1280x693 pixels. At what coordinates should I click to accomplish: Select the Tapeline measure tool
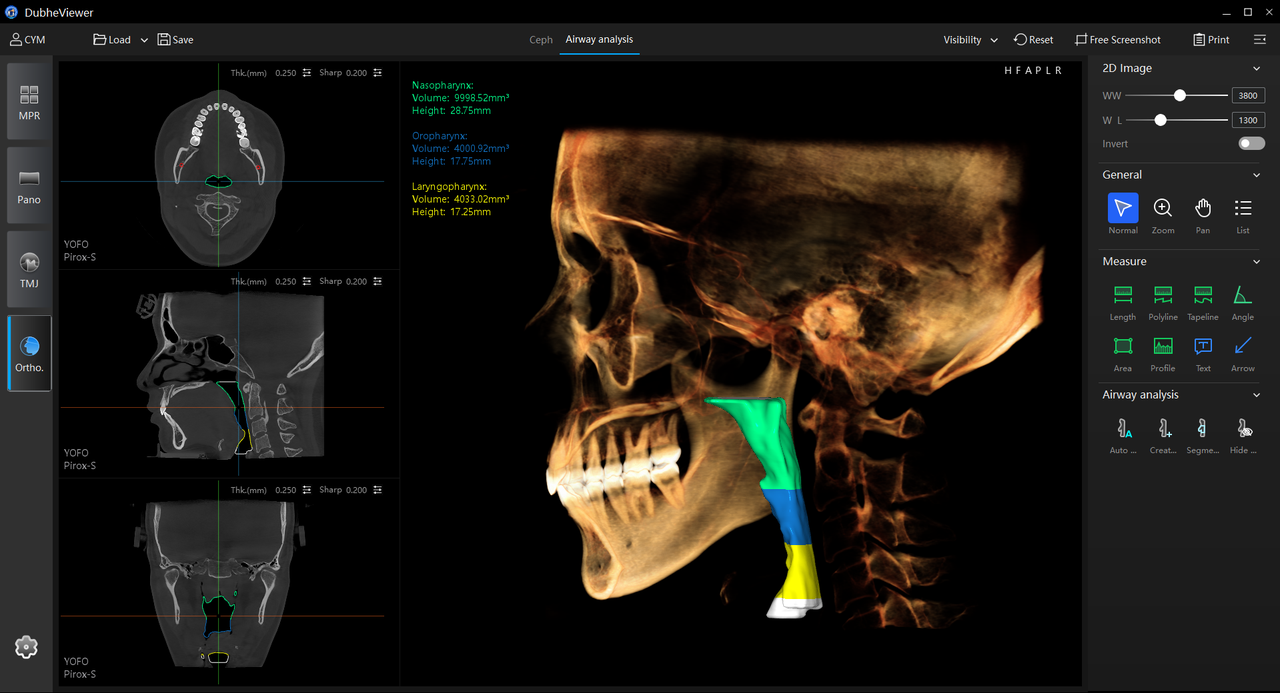click(x=1203, y=301)
